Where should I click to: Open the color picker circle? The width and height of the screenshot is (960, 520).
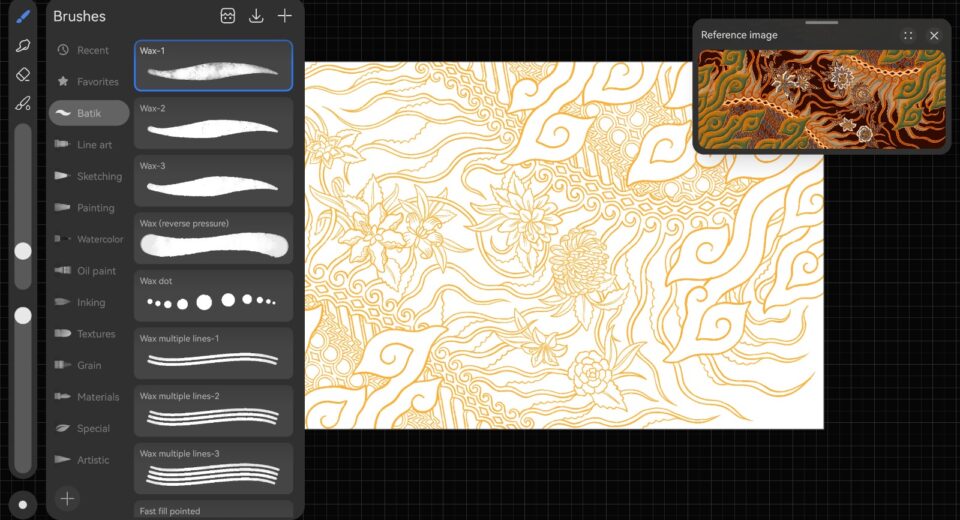(22, 503)
